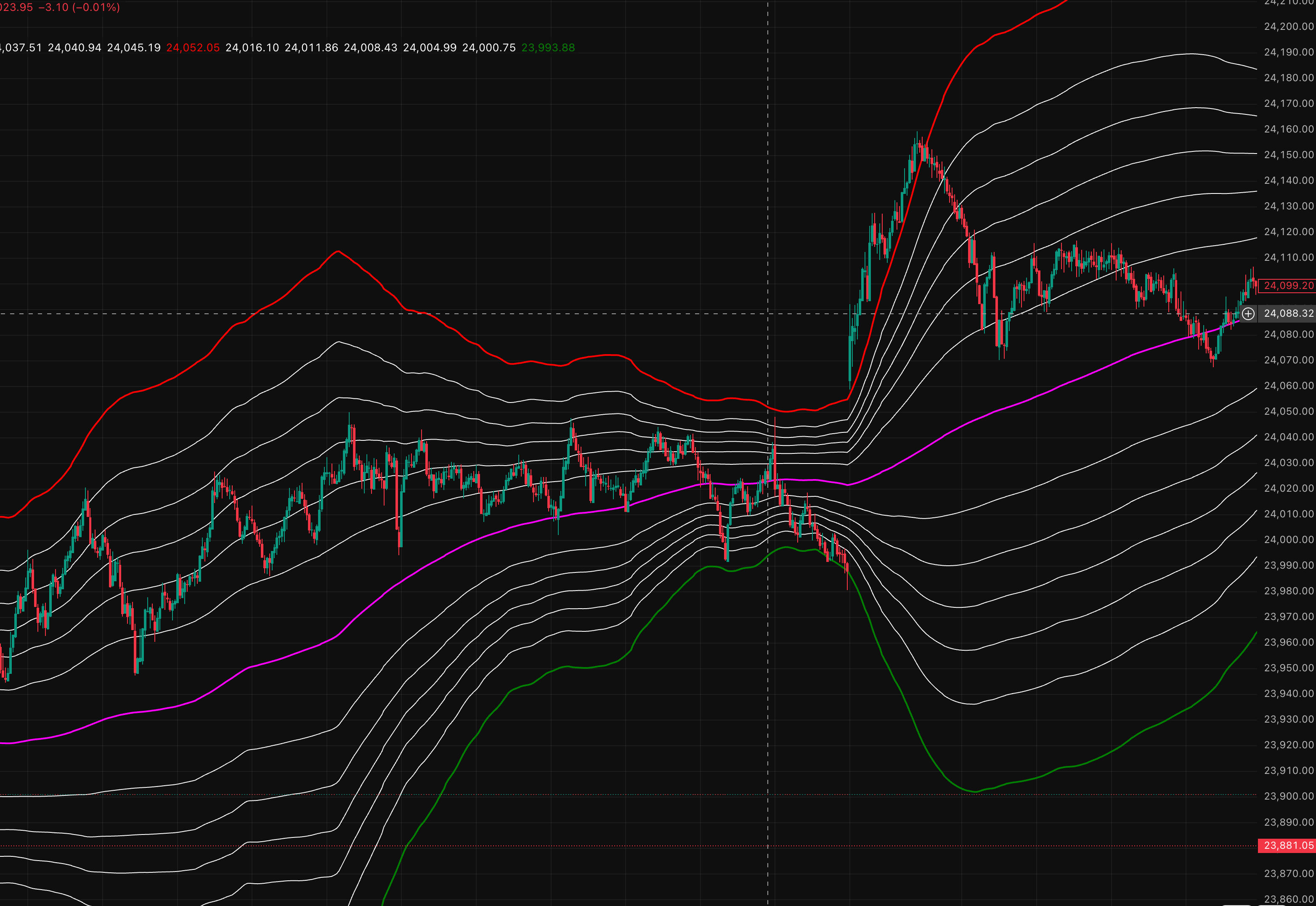
Task: Click 23,950.00 on the price scale
Action: tap(1289, 668)
